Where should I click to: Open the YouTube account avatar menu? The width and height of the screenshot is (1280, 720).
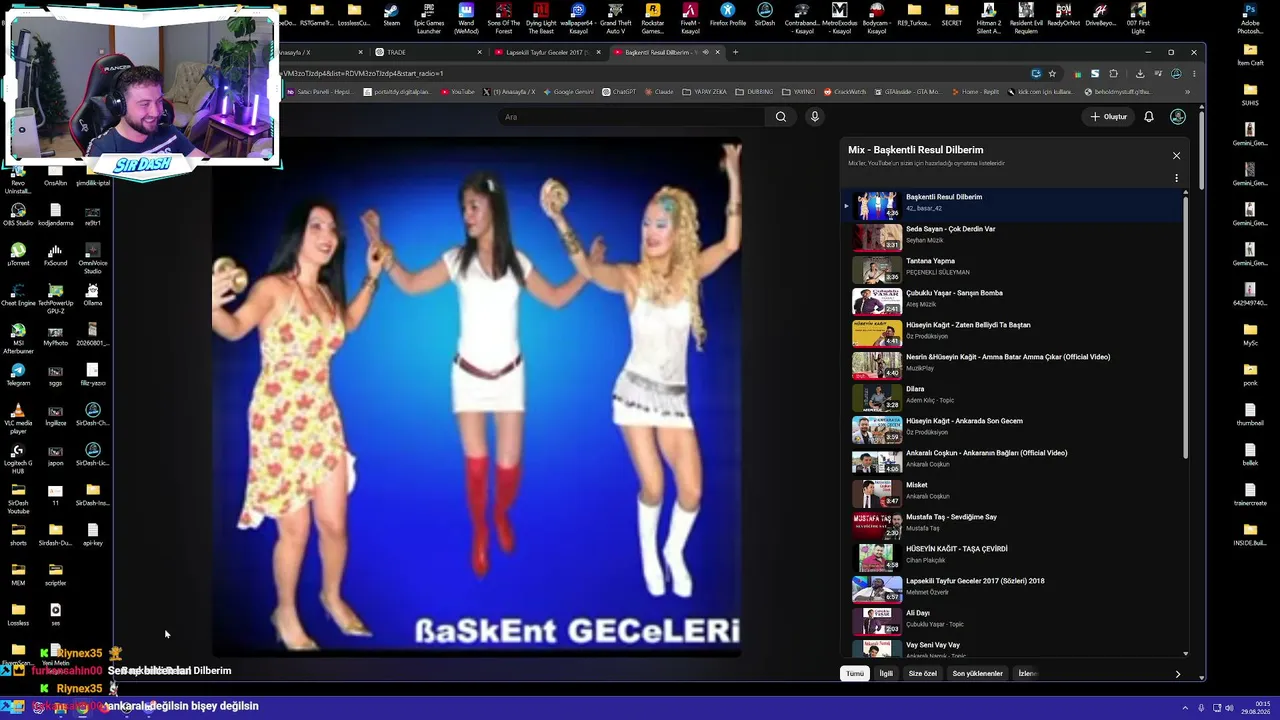point(1178,117)
